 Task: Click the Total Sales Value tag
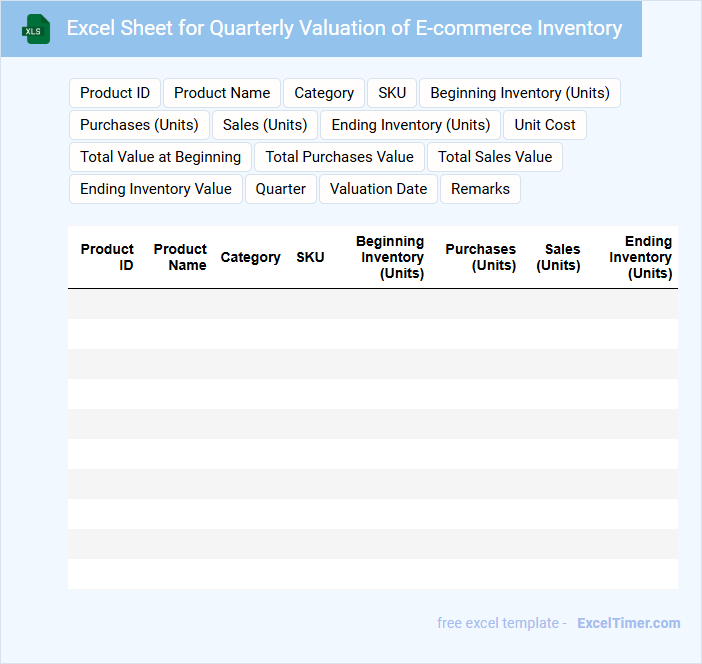click(x=495, y=157)
